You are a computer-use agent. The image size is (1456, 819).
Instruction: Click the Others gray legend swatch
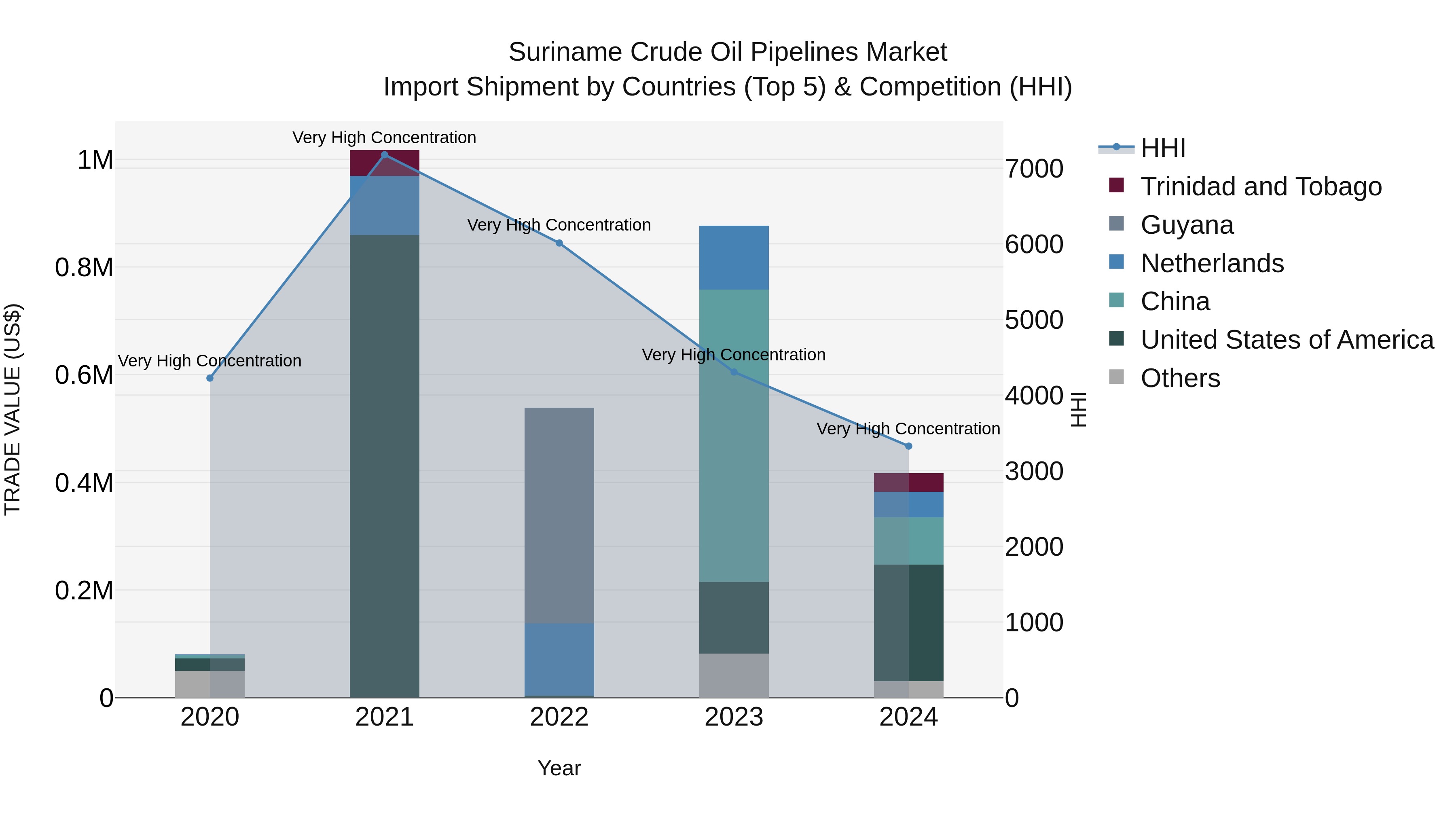coord(1116,377)
